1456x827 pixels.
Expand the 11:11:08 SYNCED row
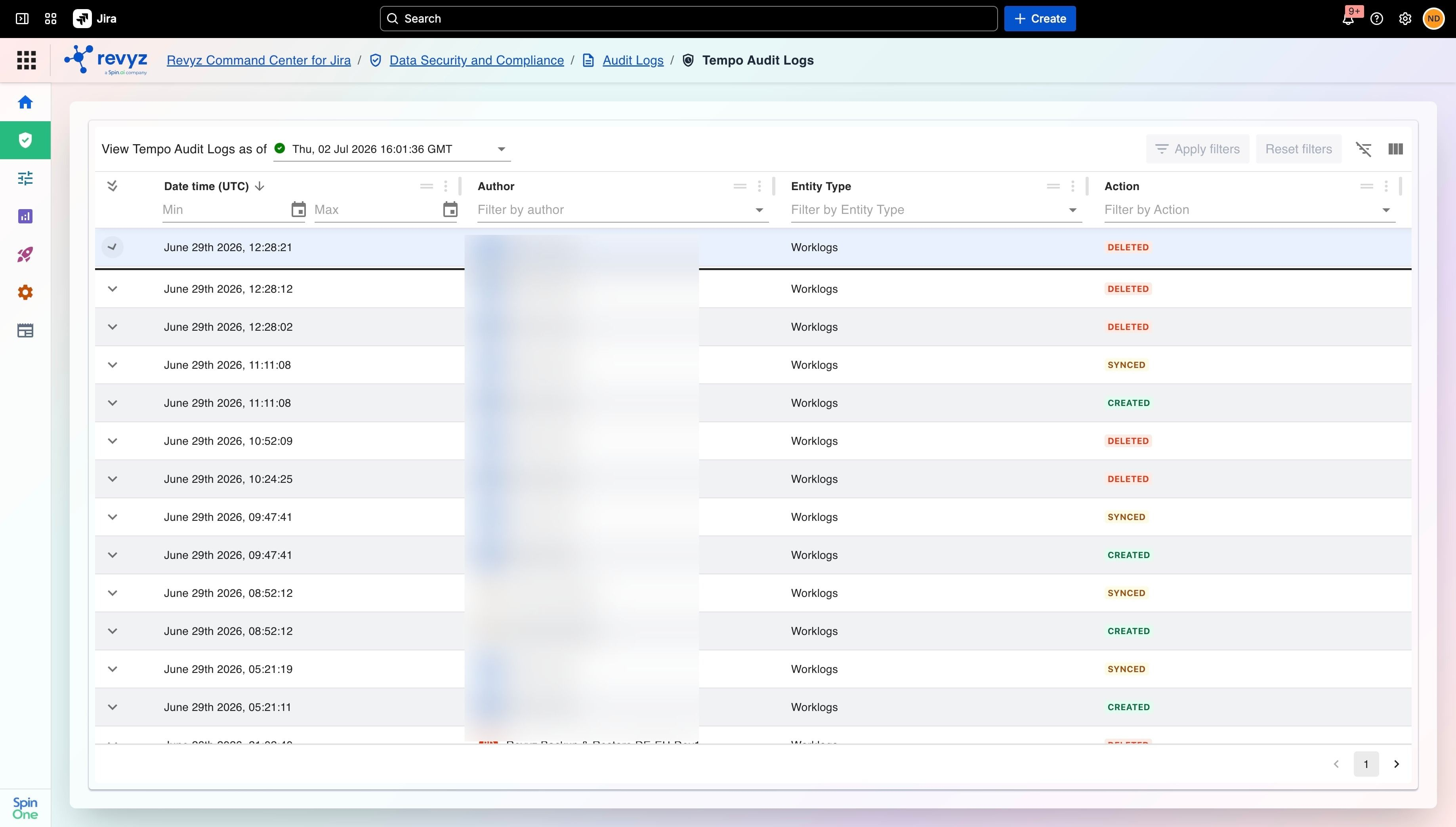click(113, 365)
